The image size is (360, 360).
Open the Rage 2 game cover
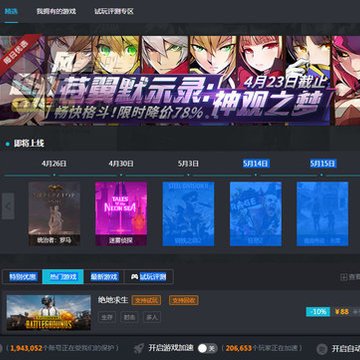[x=256, y=214]
